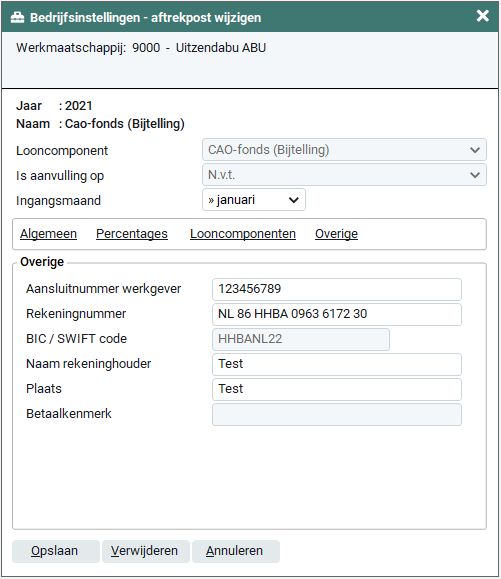Switch to the Algemeen tab

tap(48, 234)
